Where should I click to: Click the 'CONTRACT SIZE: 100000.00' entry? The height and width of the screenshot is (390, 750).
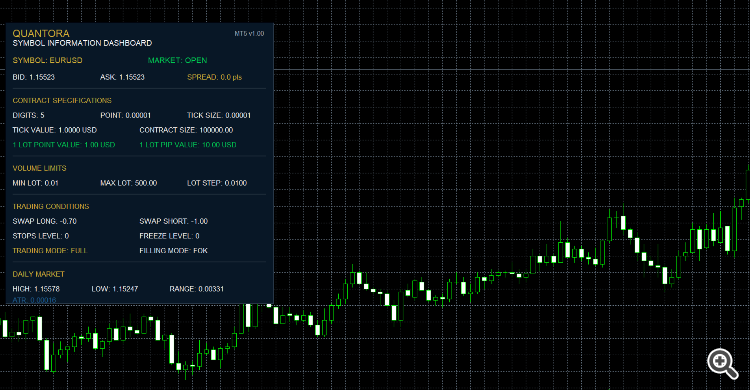[x=186, y=130]
